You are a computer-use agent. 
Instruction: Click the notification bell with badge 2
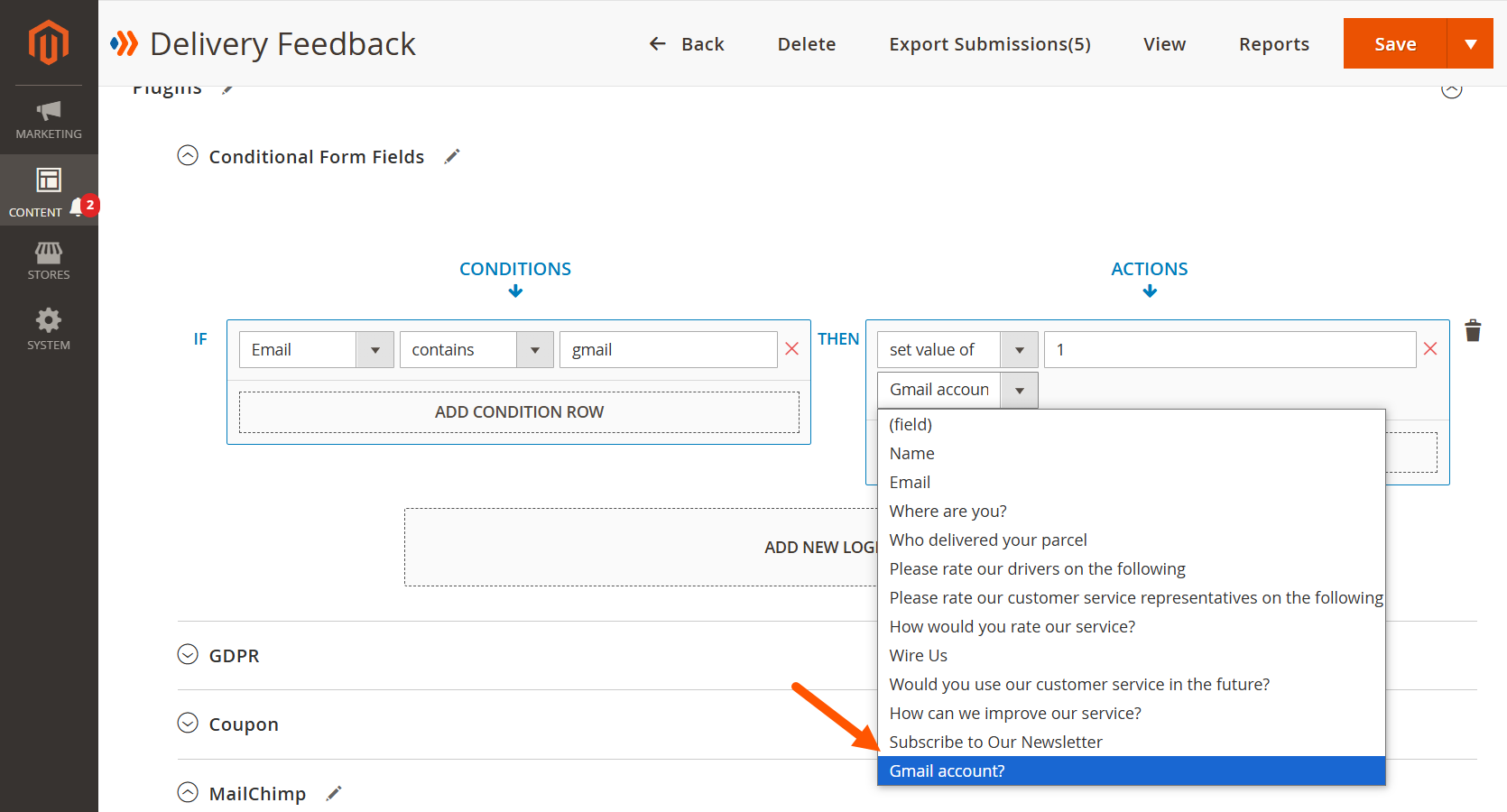pyautogui.click(x=84, y=207)
